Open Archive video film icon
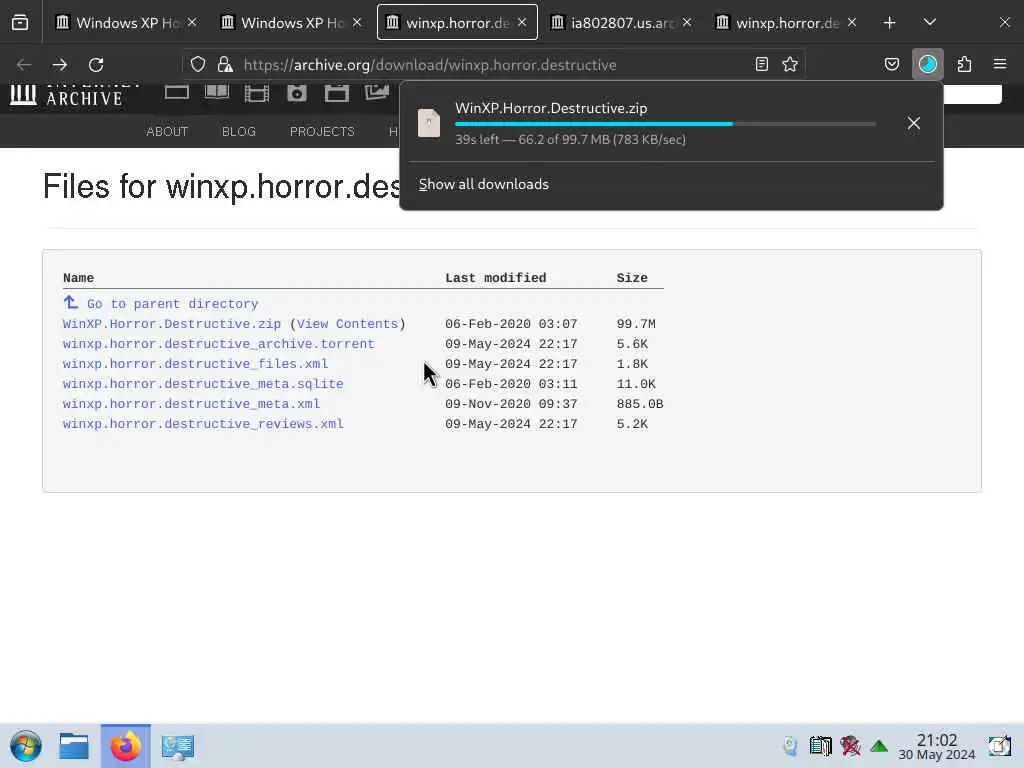Viewport: 1024px width, 768px height. tap(257, 93)
